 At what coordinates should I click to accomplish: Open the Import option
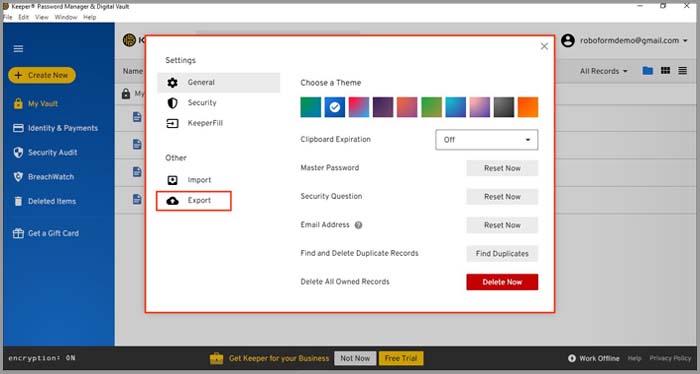point(199,180)
